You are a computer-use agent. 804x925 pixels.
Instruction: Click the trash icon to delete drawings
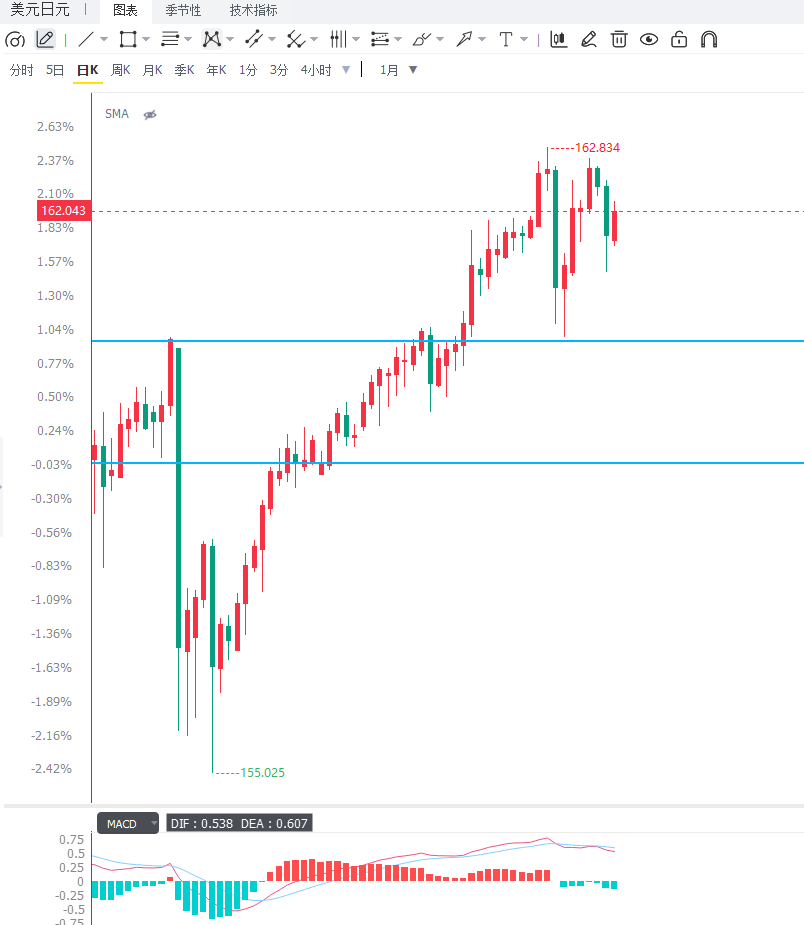click(x=619, y=40)
